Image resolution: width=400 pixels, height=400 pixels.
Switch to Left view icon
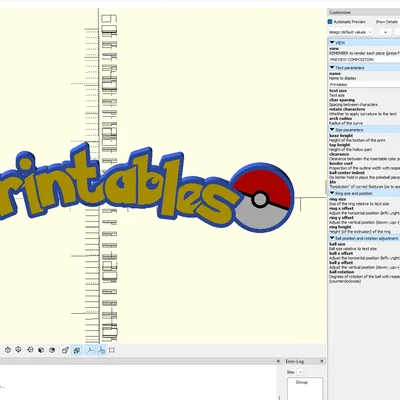tap(30, 350)
